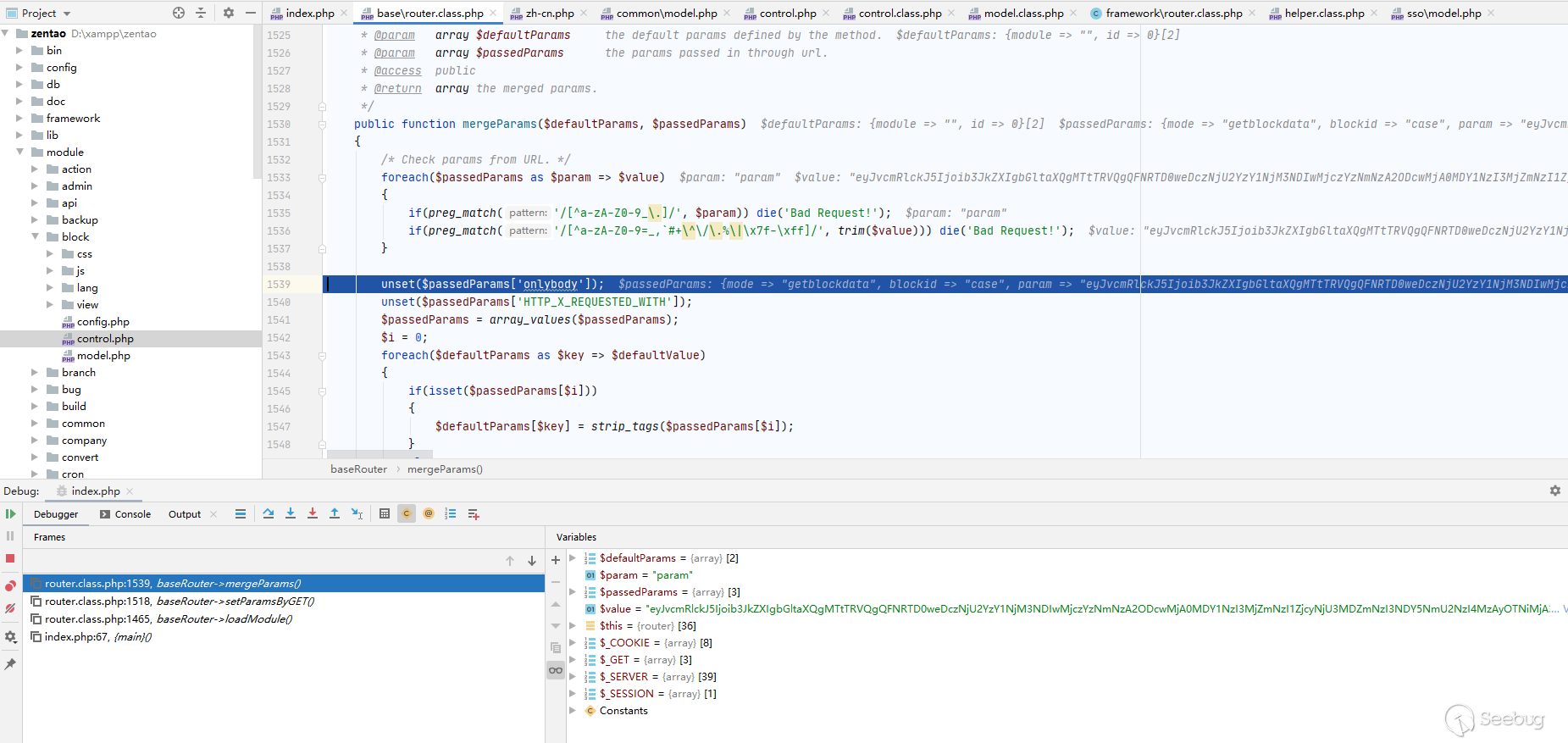Image resolution: width=1568 pixels, height=743 pixels.
Task: Toggle the watches glasses icon in Variables
Action: point(556,670)
